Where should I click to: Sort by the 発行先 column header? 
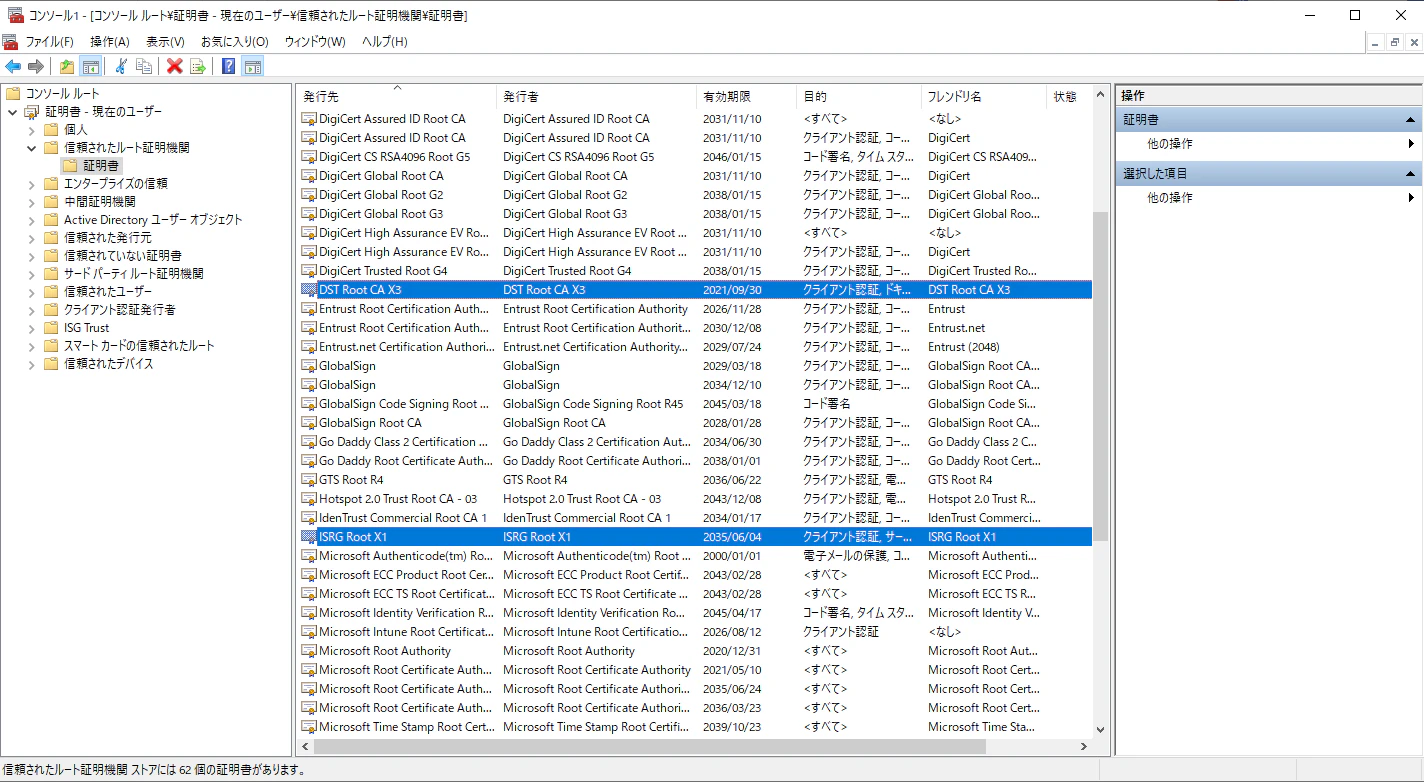(x=396, y=97)
